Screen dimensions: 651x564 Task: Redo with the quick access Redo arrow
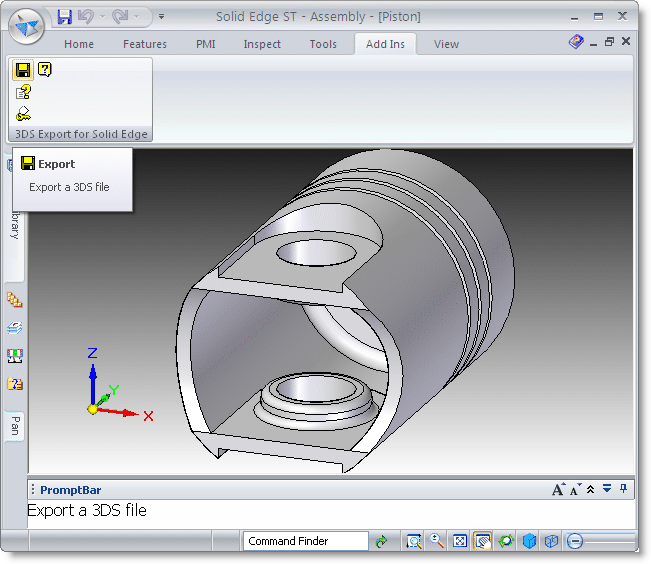tap(120, 17)
